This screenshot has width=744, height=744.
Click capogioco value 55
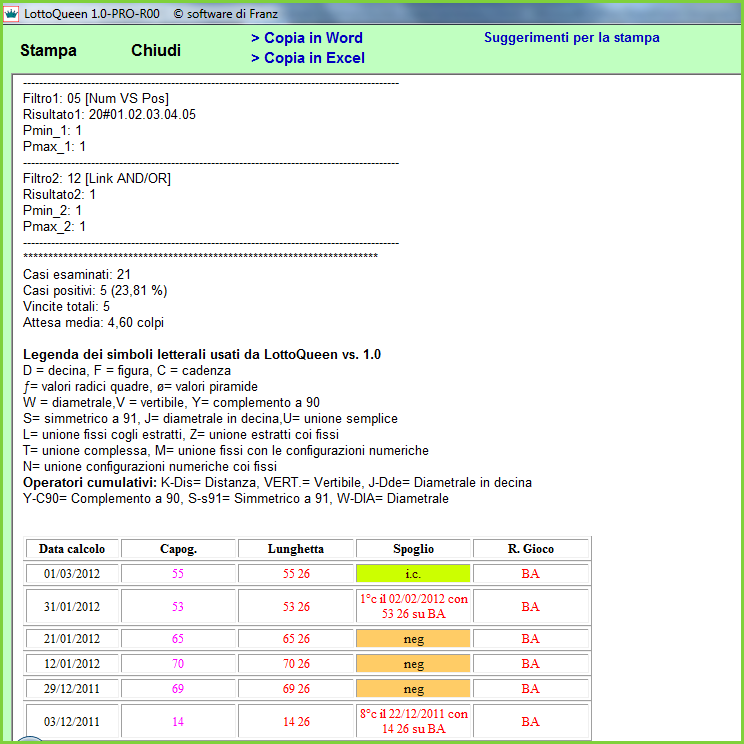(178, 573)
